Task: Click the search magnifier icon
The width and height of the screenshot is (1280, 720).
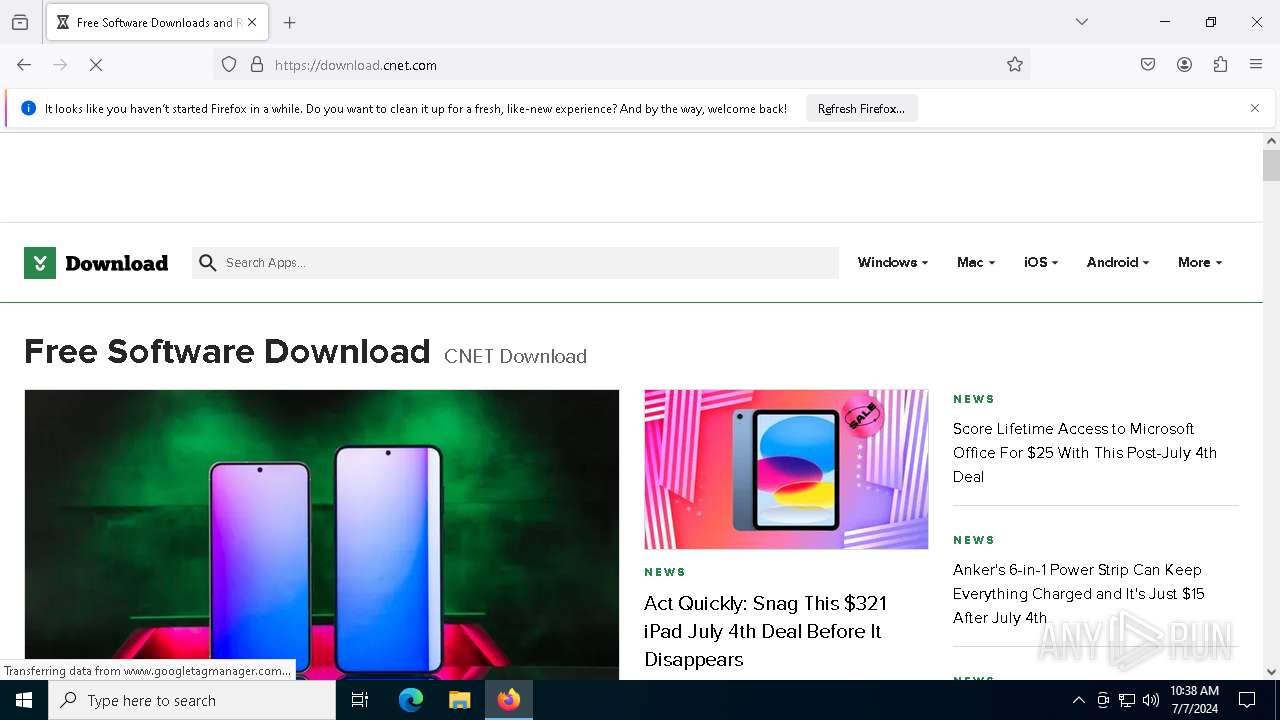Action: pyautogui.click(x=207, y=263)
